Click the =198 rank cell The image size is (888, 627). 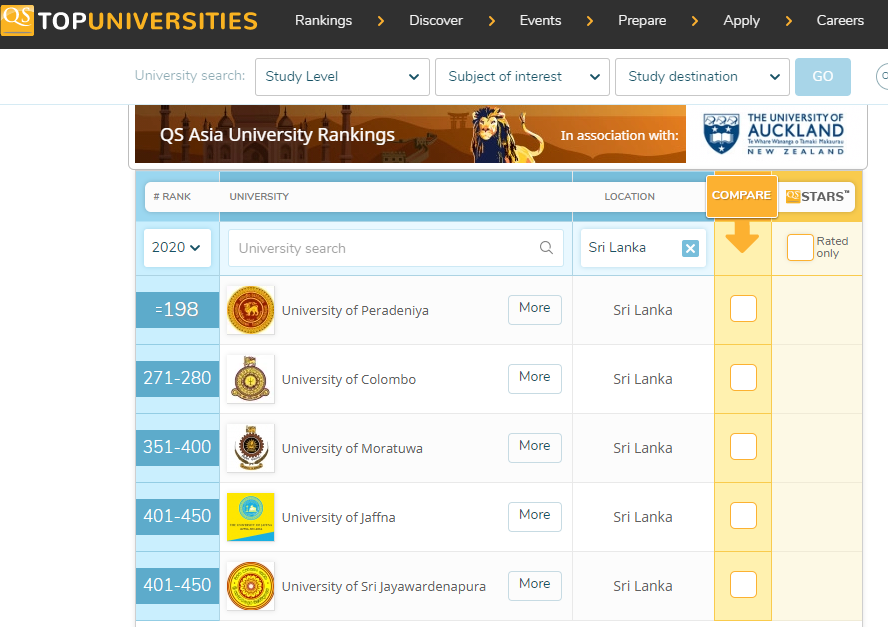tap(177, 310)
